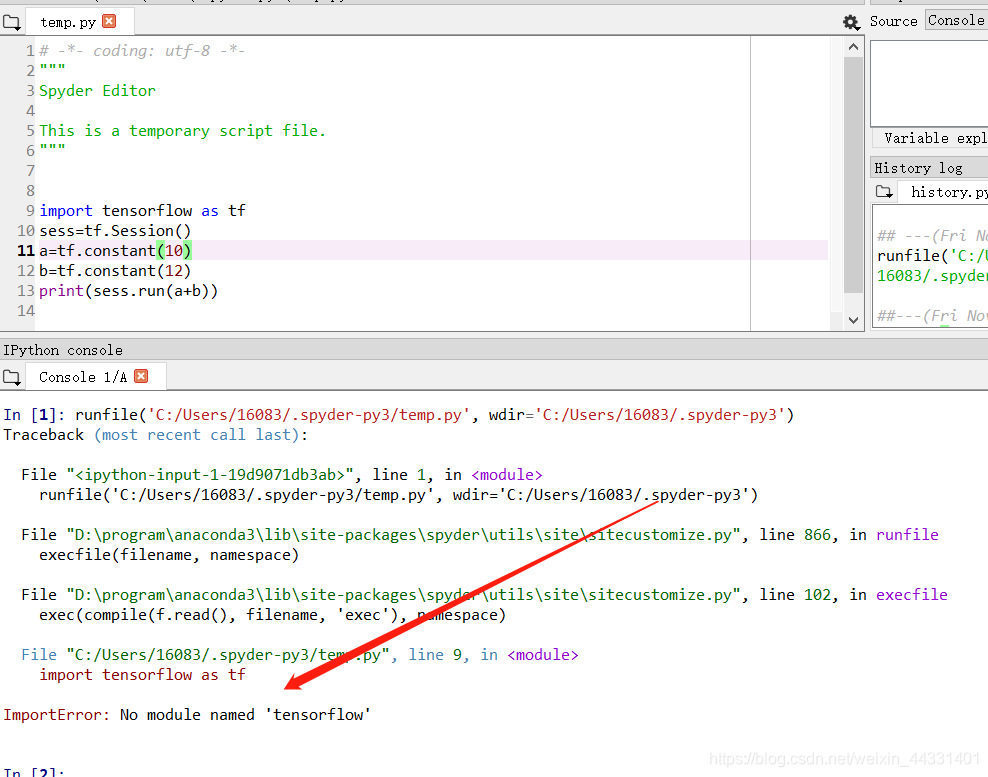Viewport: 988px width, 777px height.
Task: Click 'This is a temporary script file.' line
Action: 182,130
